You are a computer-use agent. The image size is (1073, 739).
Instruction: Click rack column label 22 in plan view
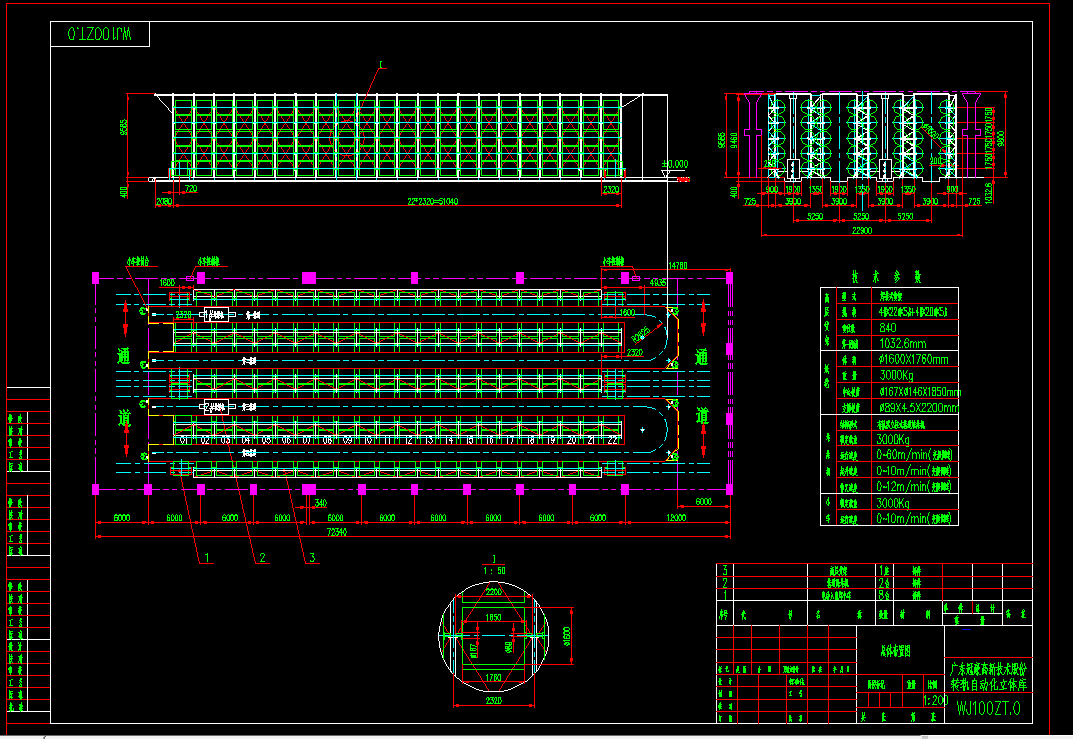tap(612, 440)
